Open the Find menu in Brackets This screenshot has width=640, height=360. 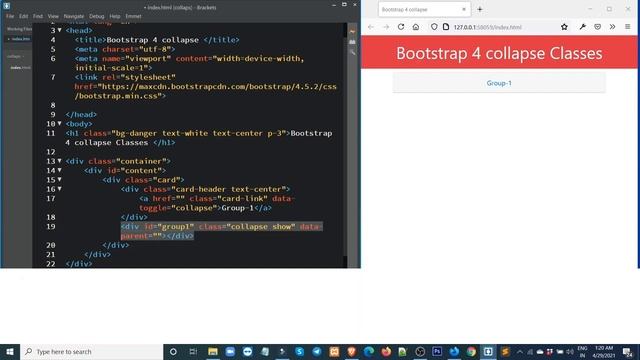[38, 16]
